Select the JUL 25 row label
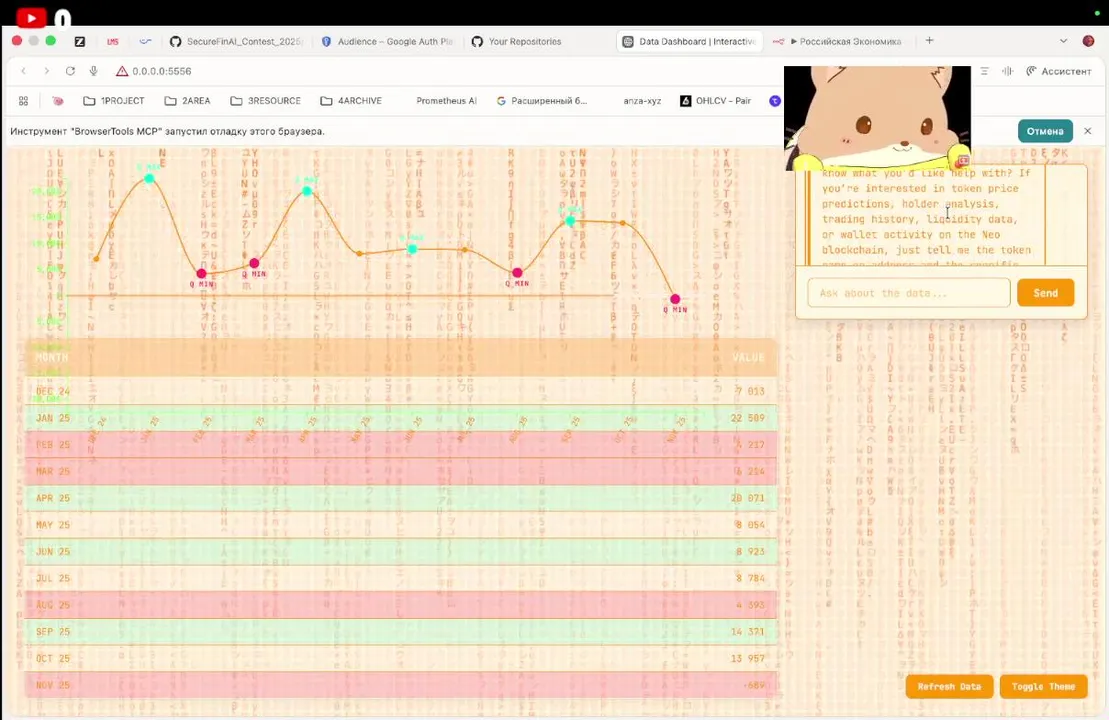Image resolution: width=1109 pixels, height=720 pixels. click(x=53, y=578)
